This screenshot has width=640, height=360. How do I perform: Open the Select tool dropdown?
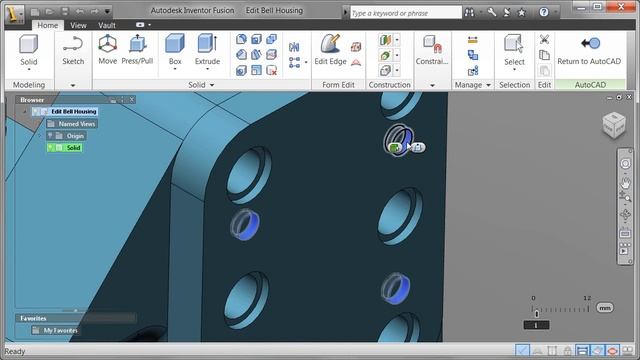pyautogui.click(x=514, y=70)
